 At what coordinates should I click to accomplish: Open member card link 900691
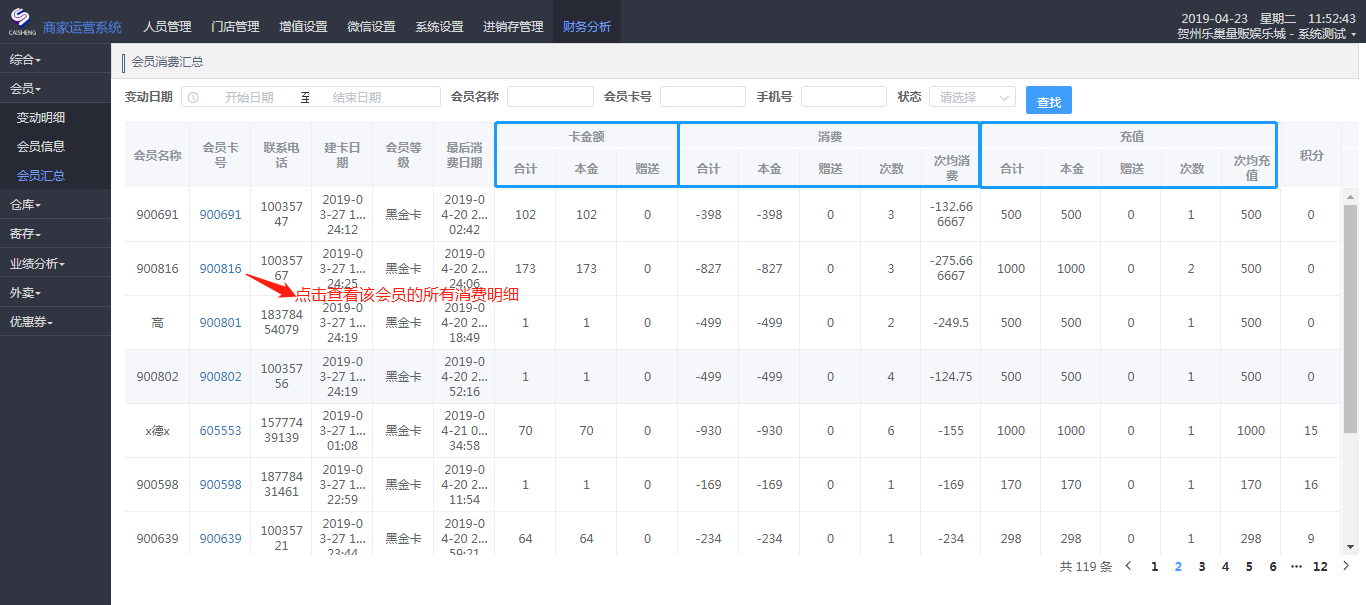point(220,215)
